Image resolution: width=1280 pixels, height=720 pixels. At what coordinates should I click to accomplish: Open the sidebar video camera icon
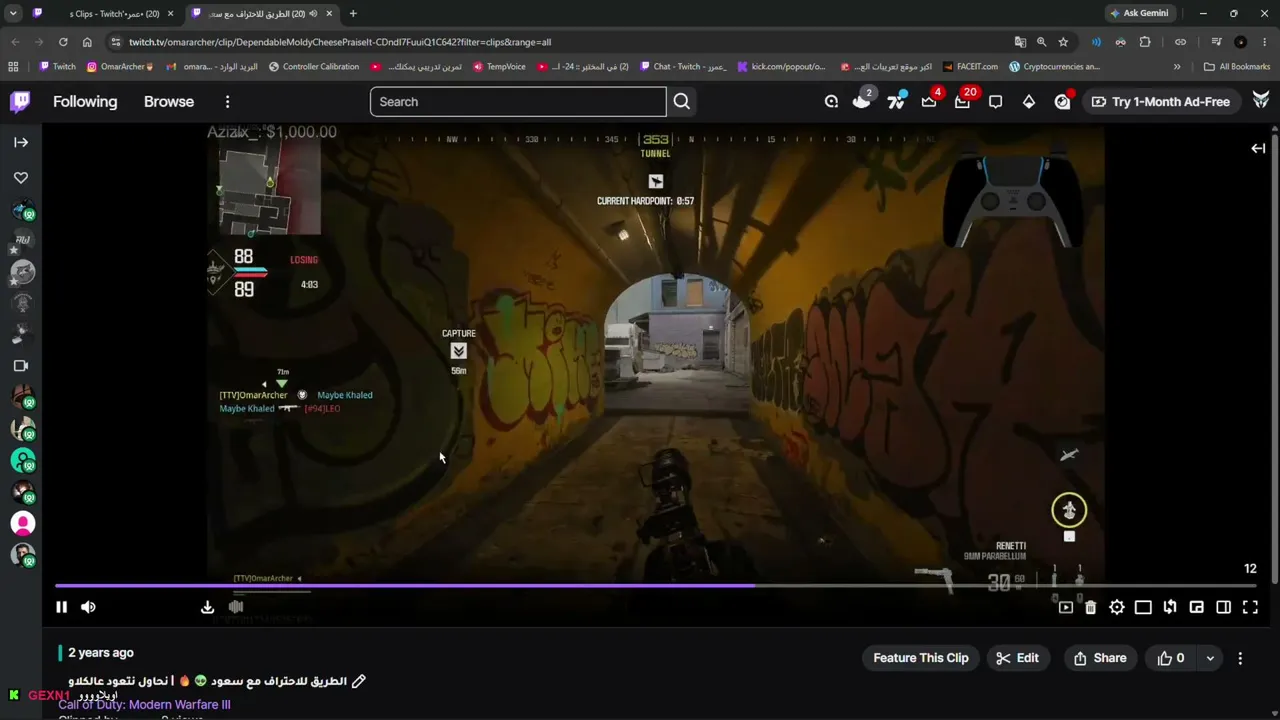[21, 366]
